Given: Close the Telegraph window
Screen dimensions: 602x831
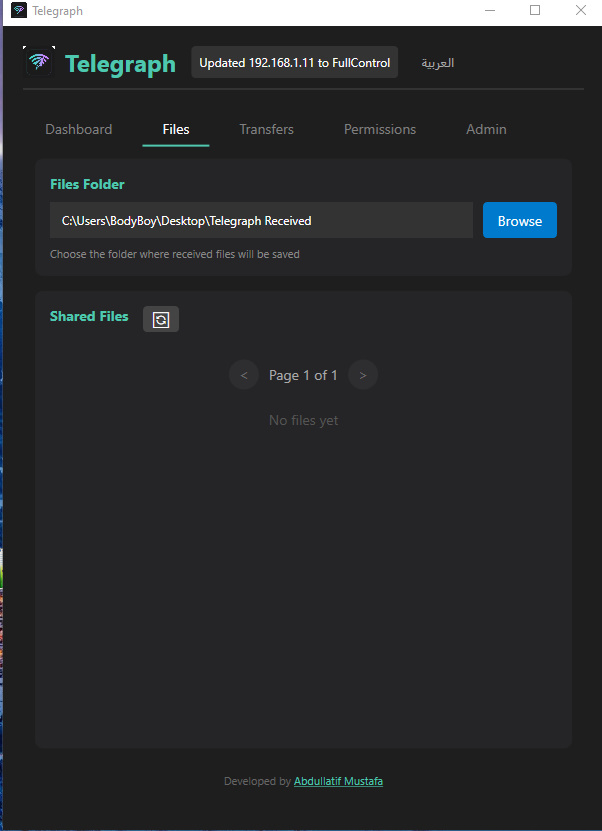Looking at the screenshot, I should pos(581,10).
